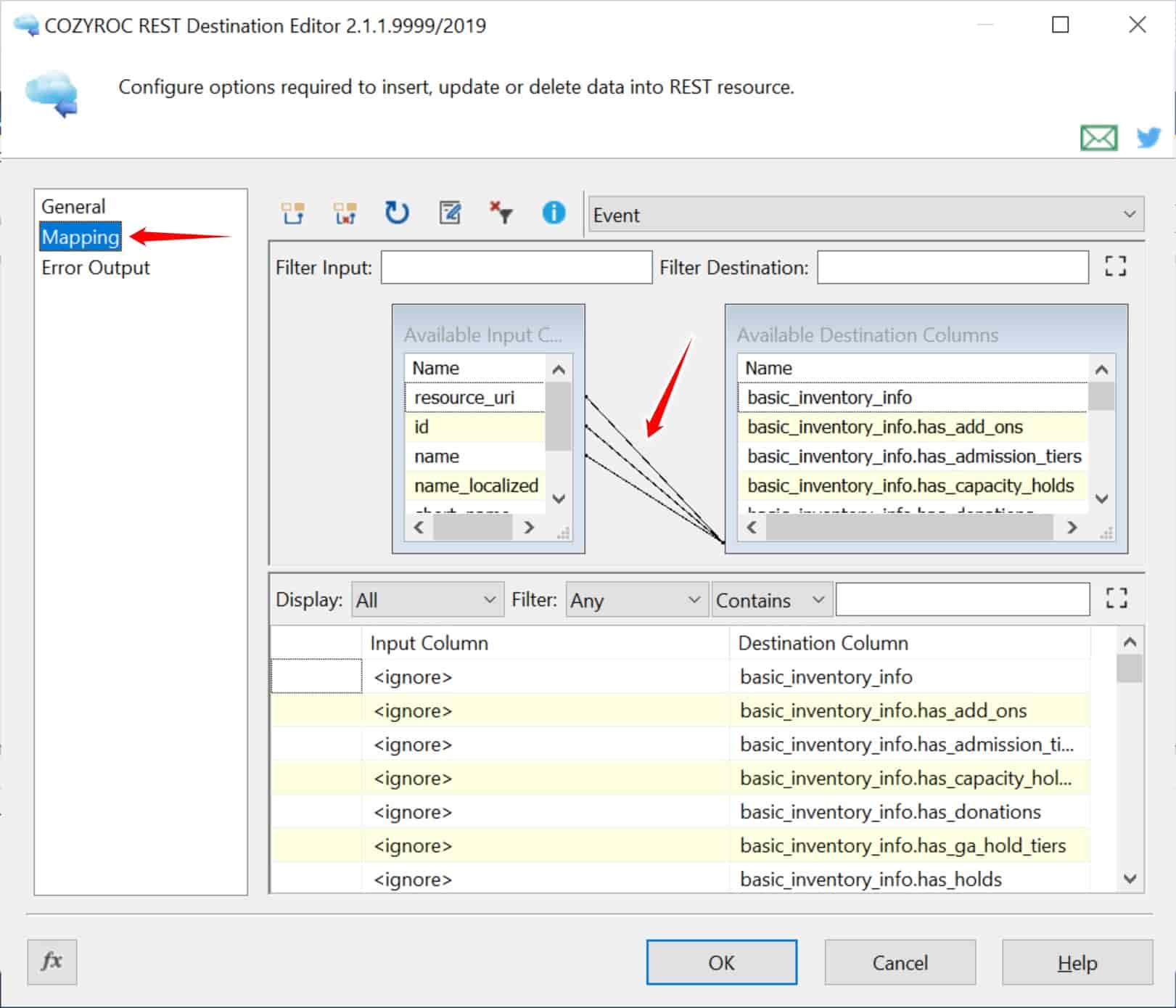
Task: Click destination columns list scroll-up arrow
Action: click(1101, 369)
